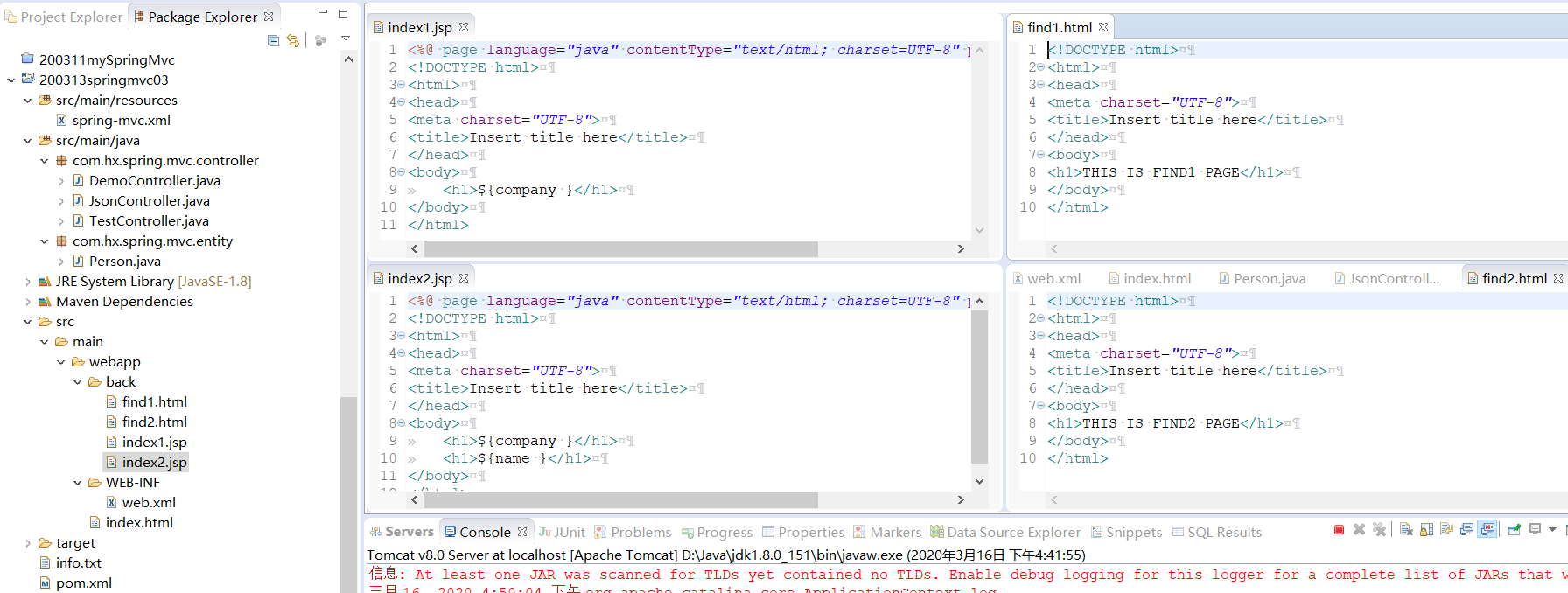The height and width of the screenshot is (593, 1568).
Task: Click the DemoController.java file icon
Action: coord(78,180)
